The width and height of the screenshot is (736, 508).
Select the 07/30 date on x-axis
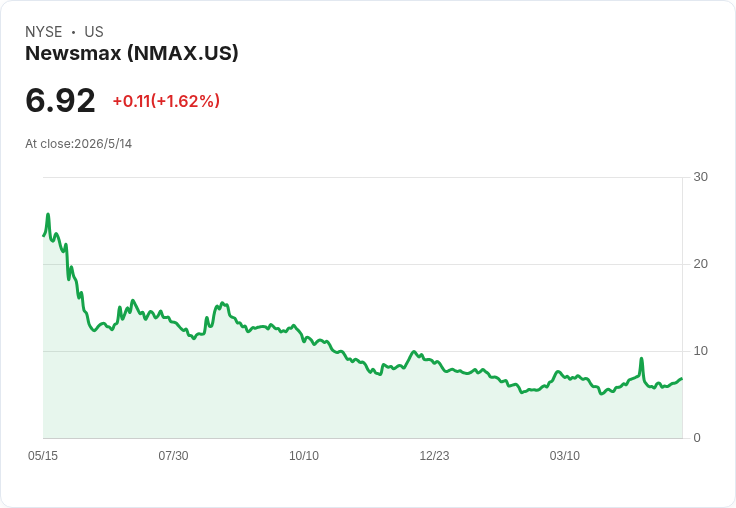pyautogui.click(x=173, y=455)
